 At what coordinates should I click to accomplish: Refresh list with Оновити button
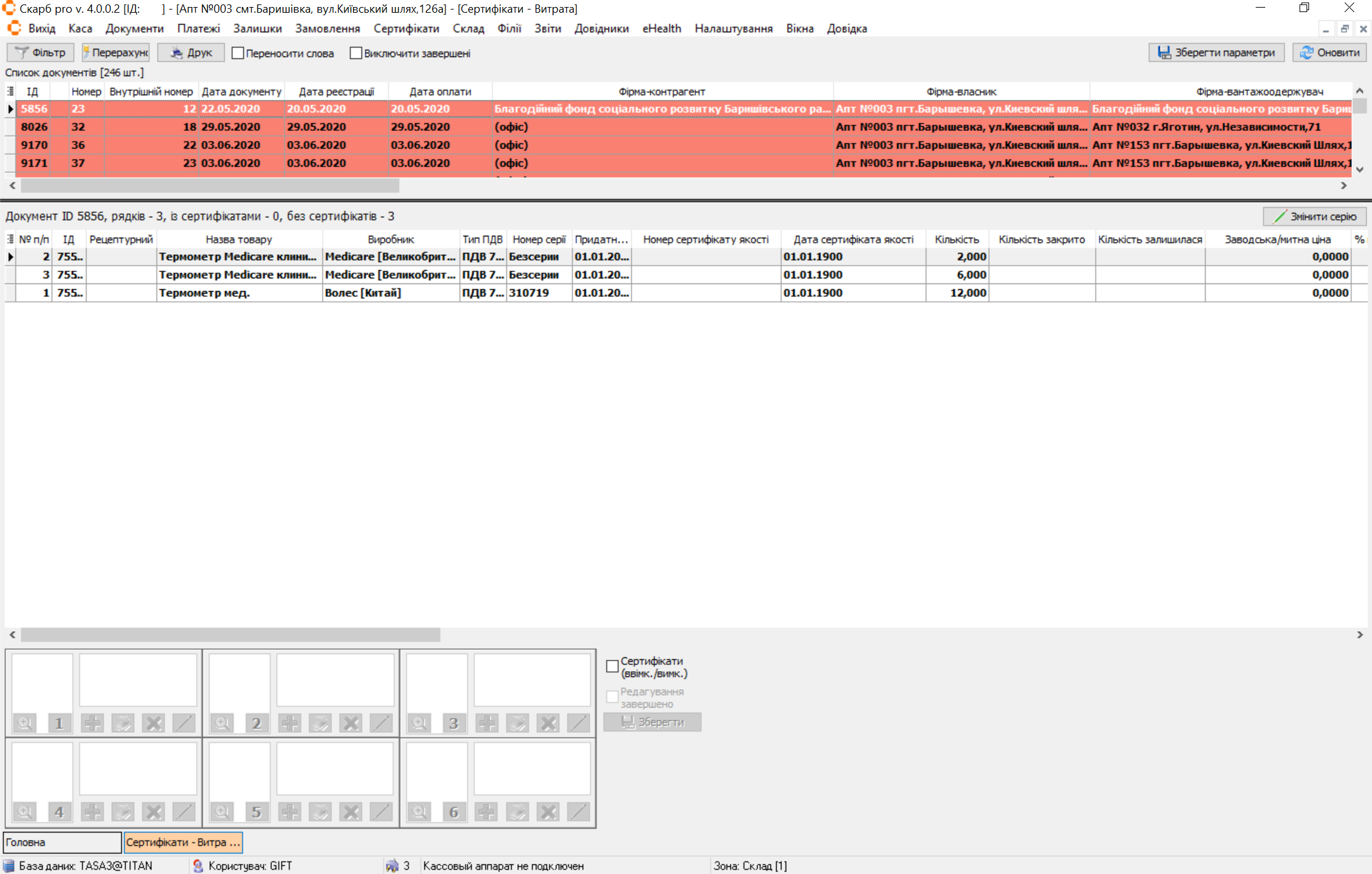pyautogui.click(x=1329, y=53)
